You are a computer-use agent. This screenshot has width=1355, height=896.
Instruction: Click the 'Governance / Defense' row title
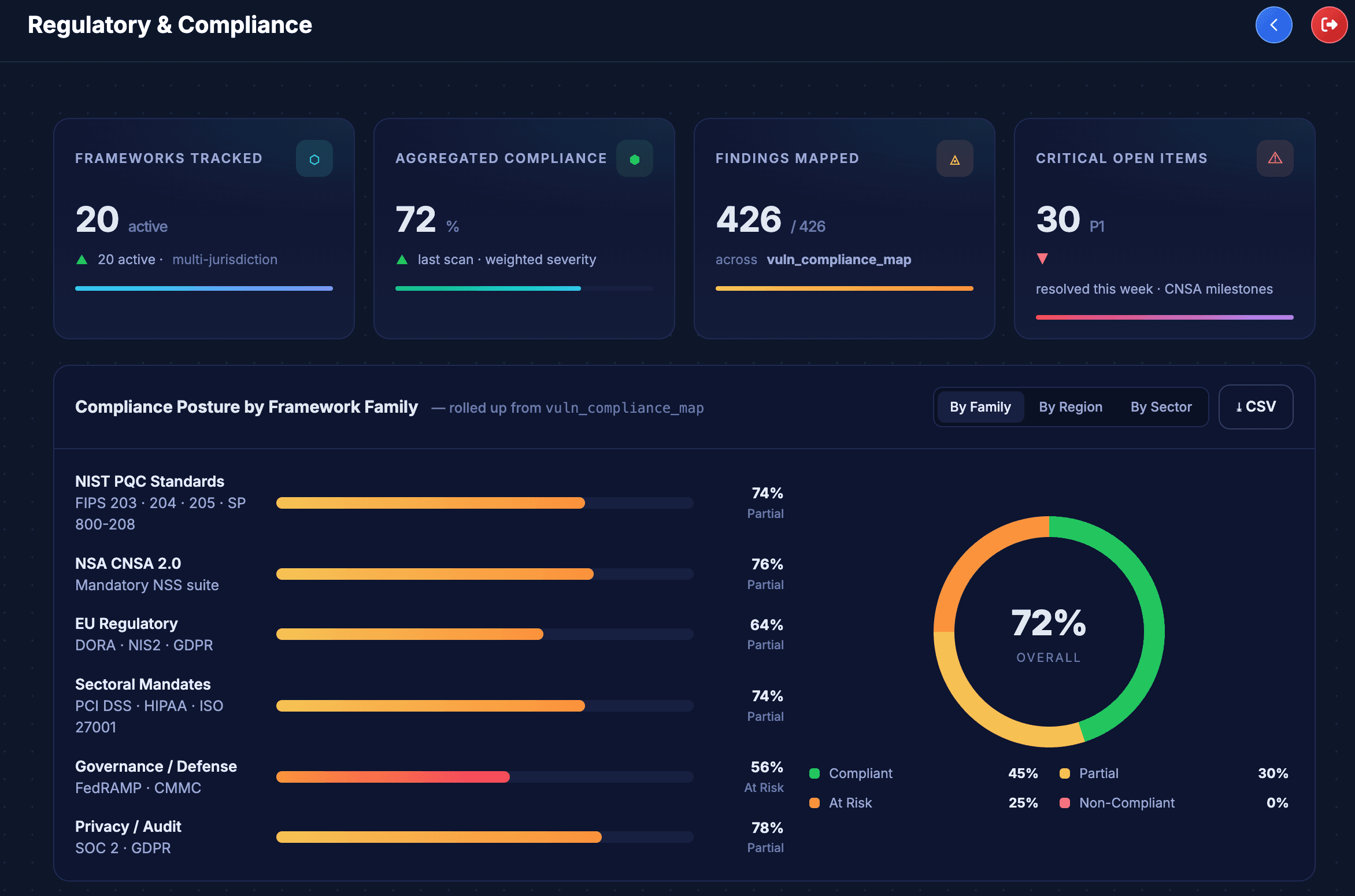(156, 767)
